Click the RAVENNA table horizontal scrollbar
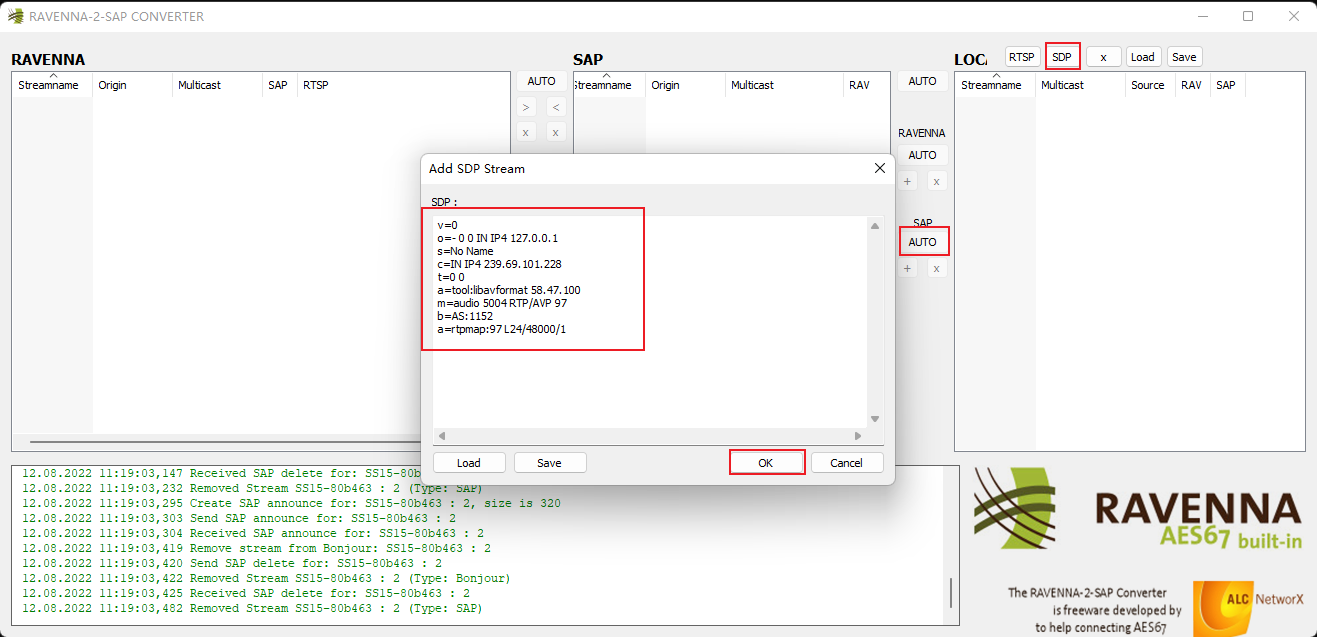 (x=225, y=441)
